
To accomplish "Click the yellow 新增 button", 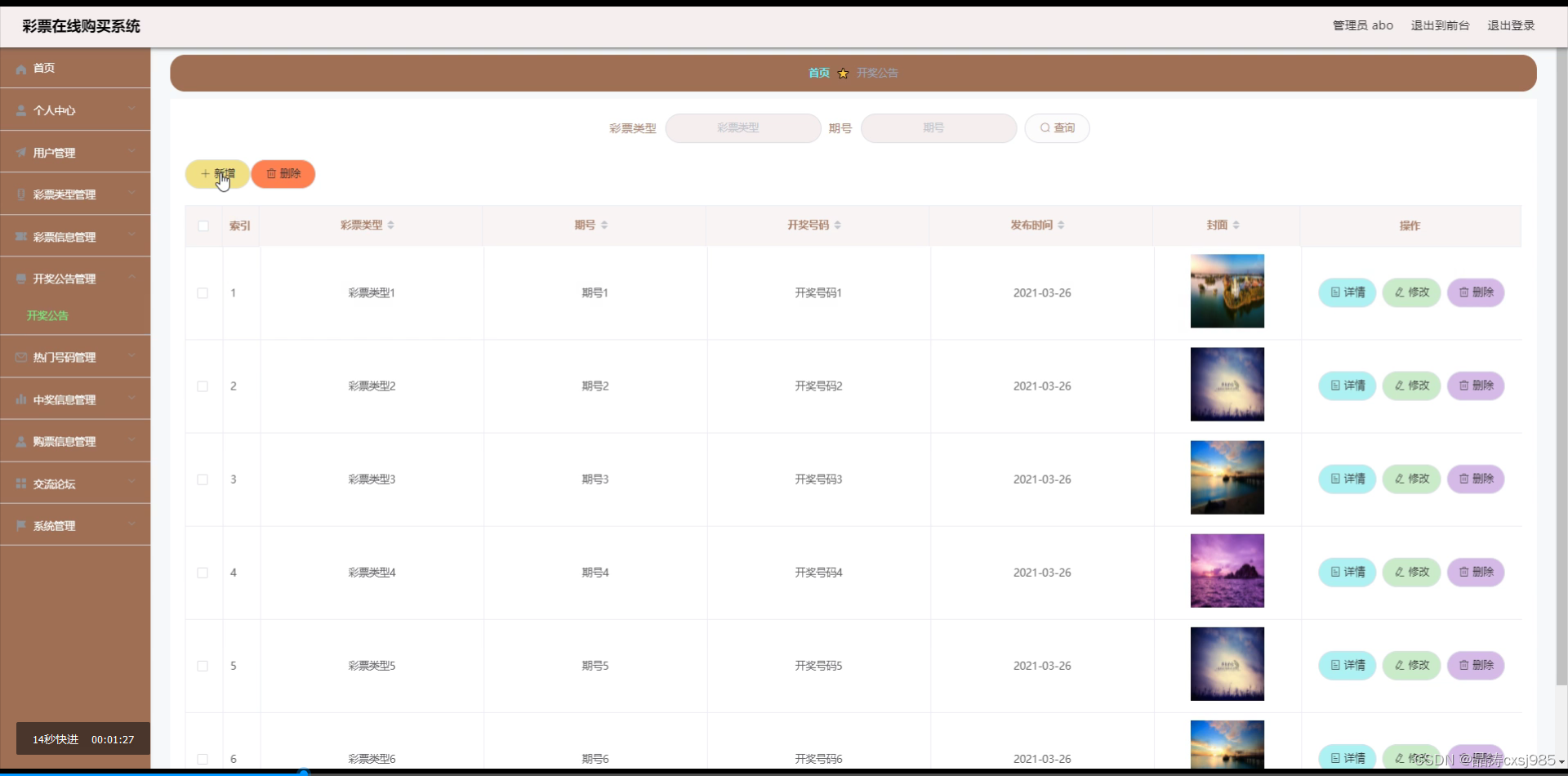I will coord(217,174).
